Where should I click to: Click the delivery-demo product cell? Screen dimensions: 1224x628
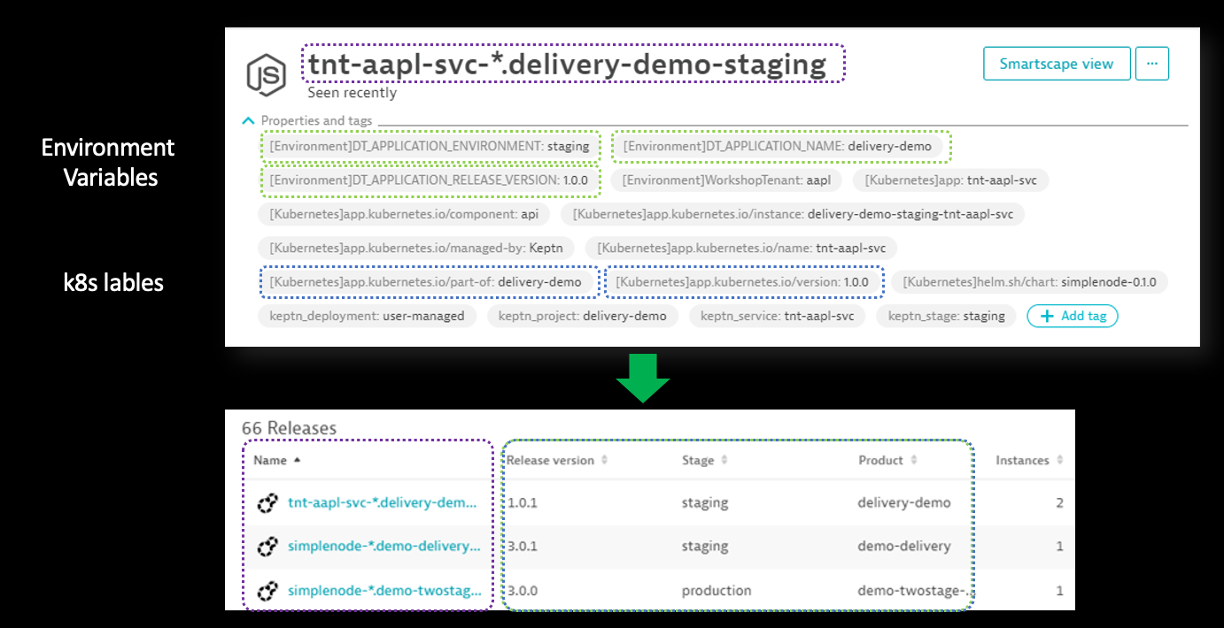point(904,503)
